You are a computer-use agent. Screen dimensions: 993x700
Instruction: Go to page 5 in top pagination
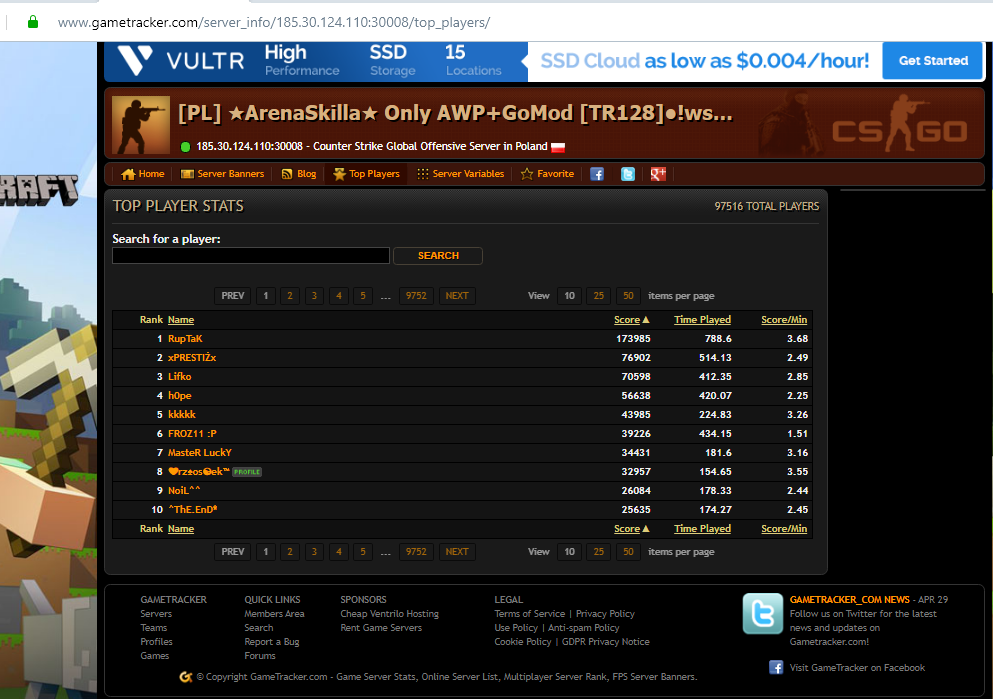point(363,296)
